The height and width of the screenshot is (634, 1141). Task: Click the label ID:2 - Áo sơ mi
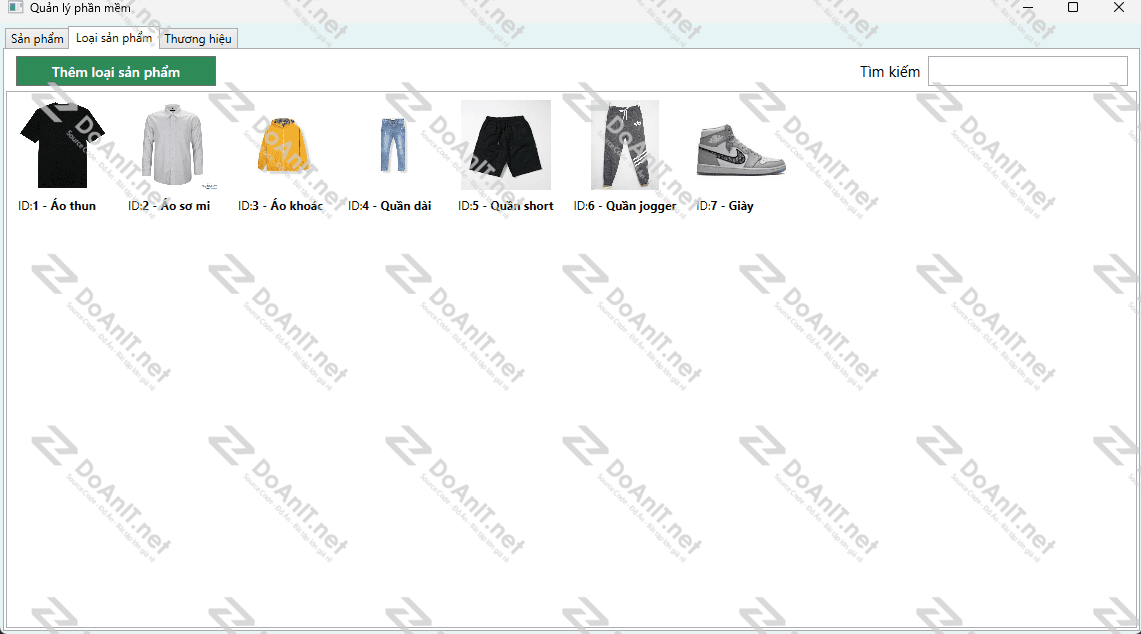(x=169, y=206)
